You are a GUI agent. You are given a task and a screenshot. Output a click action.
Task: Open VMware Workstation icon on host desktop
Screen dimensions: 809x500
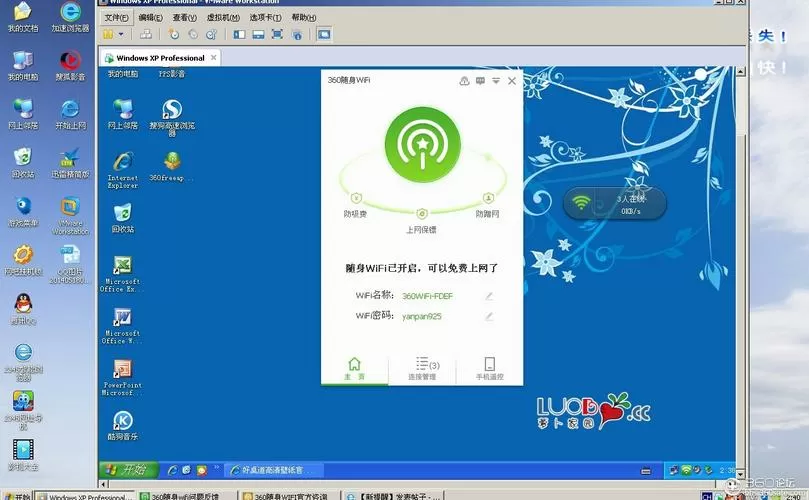pos(70,216)
